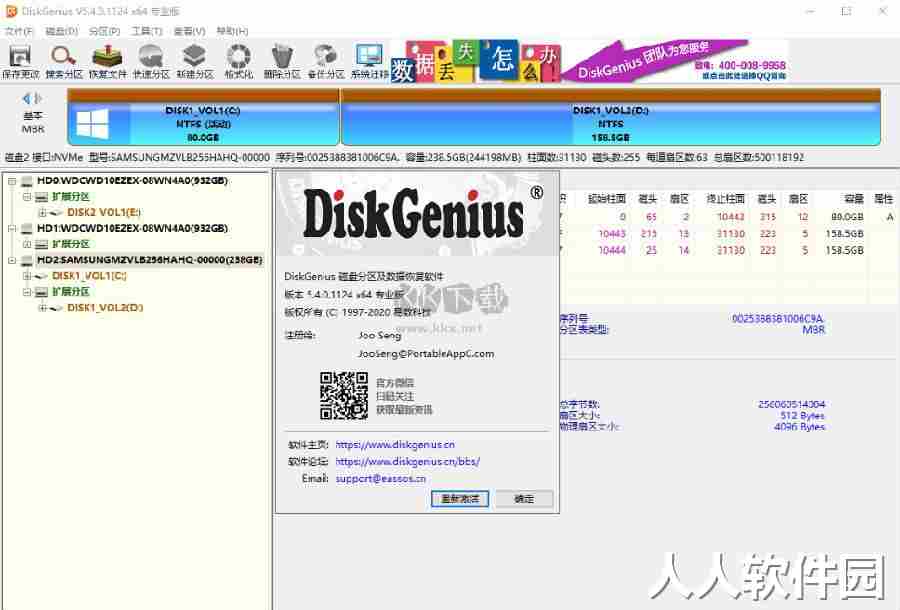Click the data-loss help banner advertisement
900x610 pixels.
click(589, 61)
